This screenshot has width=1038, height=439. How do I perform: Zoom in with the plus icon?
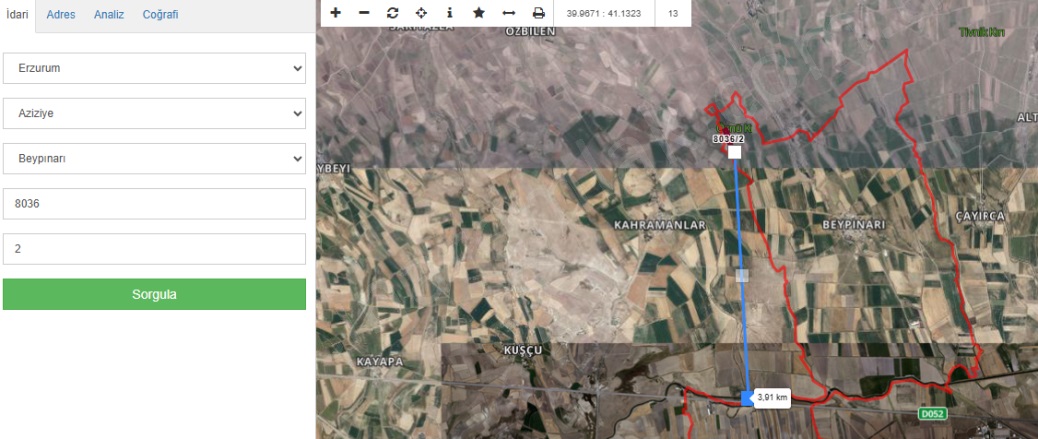pyautogui.click(x=335, y=13)
